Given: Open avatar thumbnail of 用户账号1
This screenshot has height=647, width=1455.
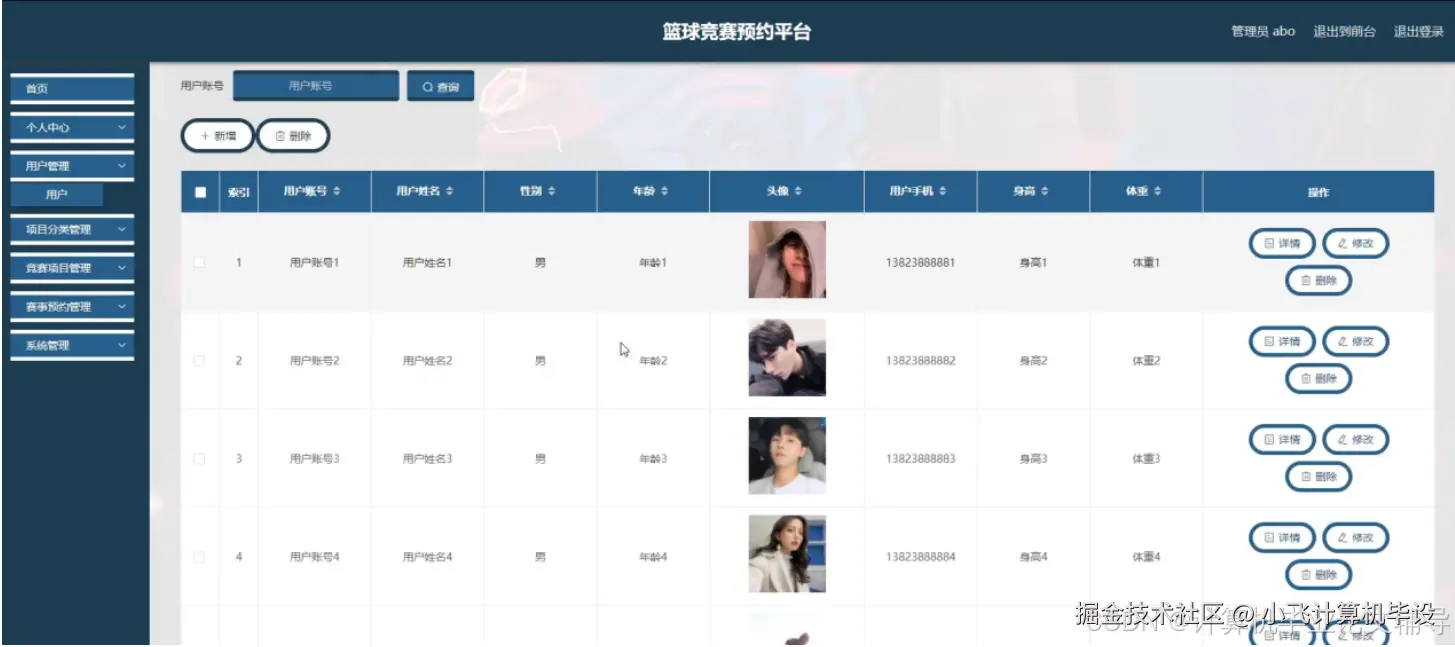Looking at the screenshot, I should (x=787, y=260).
